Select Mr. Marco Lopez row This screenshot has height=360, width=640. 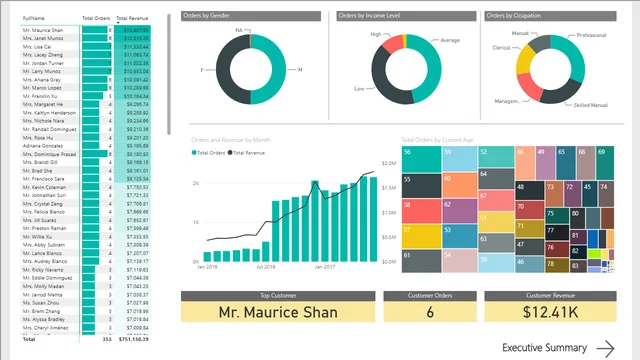[x=86, y=88]
